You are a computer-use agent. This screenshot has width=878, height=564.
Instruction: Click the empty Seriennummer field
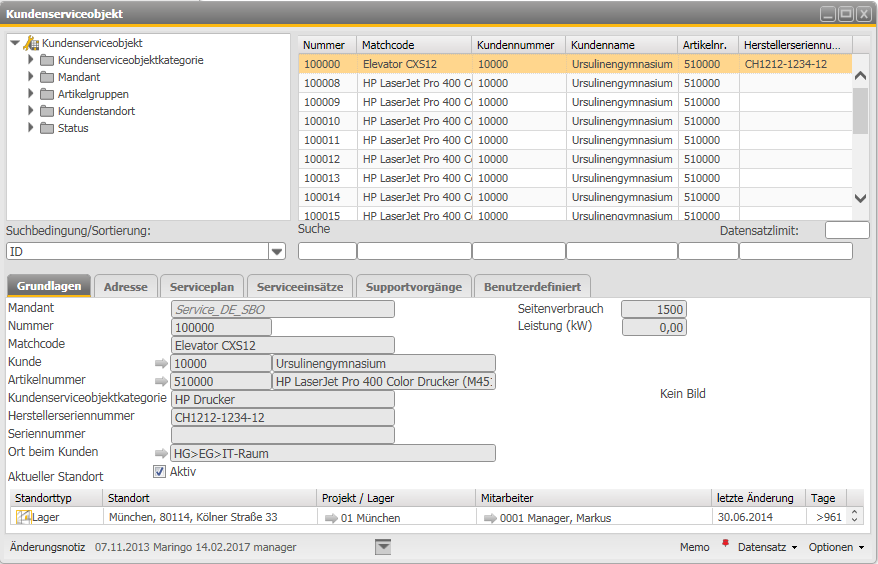pos(283,435)
